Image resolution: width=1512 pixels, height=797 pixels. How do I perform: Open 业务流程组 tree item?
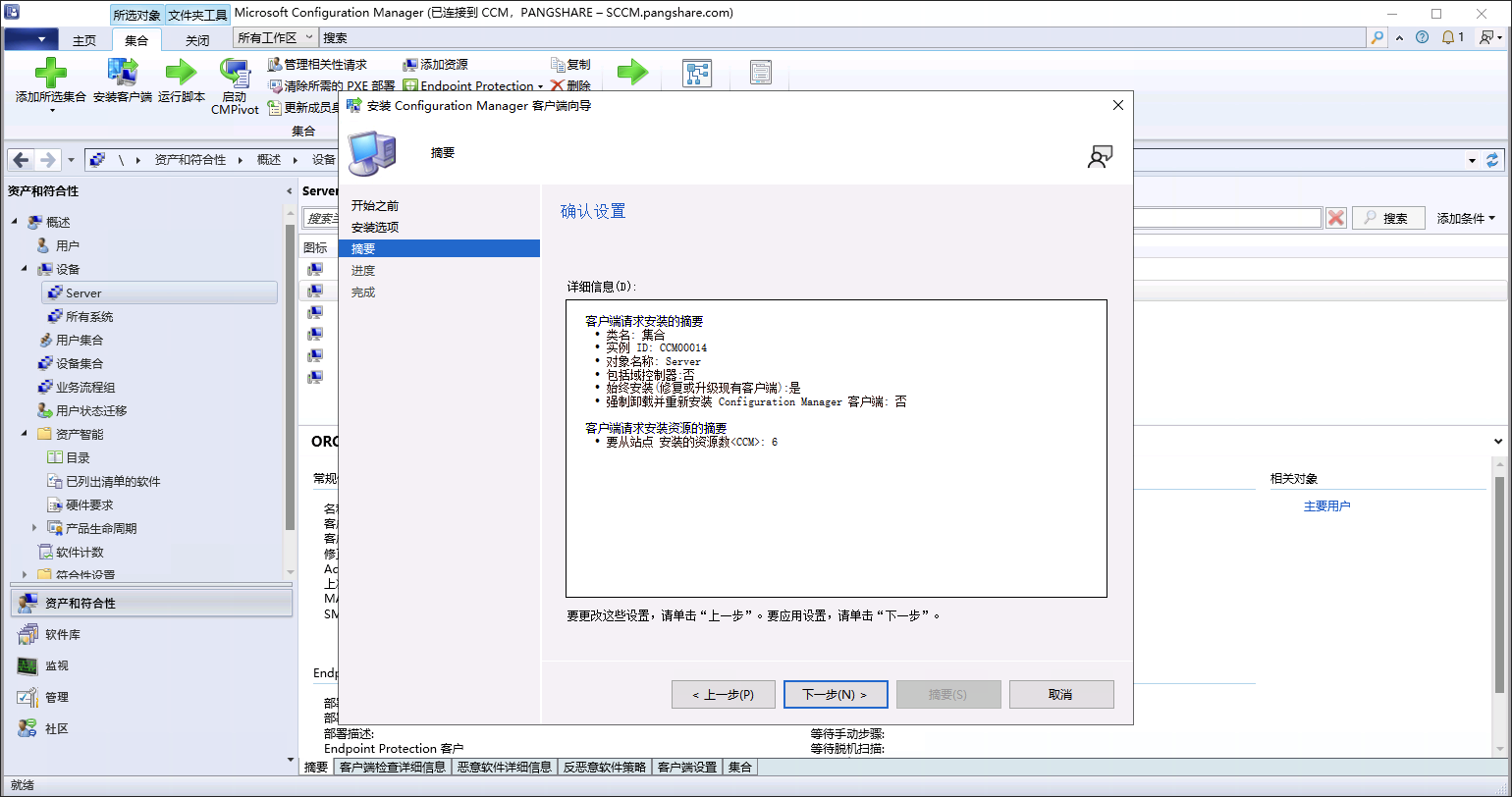[x=85, y=387]
